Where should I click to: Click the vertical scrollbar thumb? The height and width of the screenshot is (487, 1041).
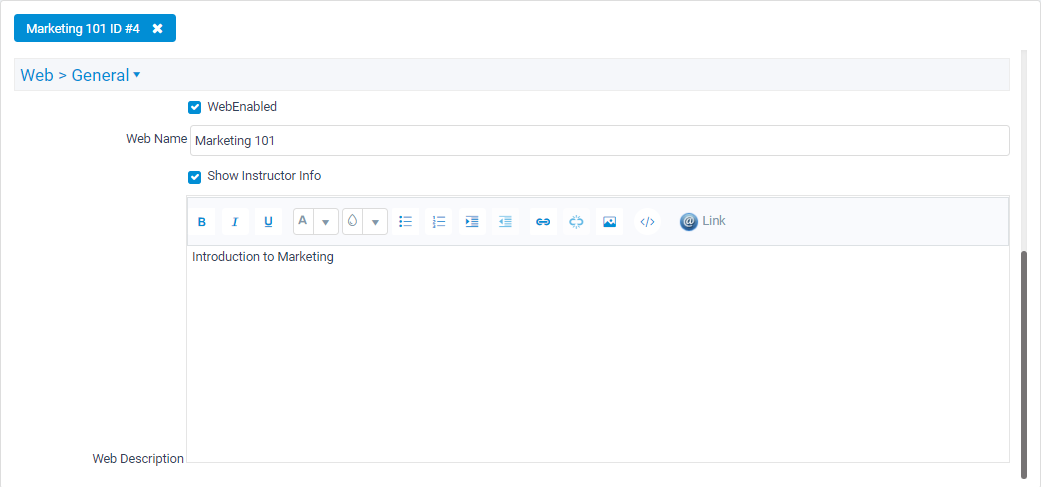(1023, 364)
